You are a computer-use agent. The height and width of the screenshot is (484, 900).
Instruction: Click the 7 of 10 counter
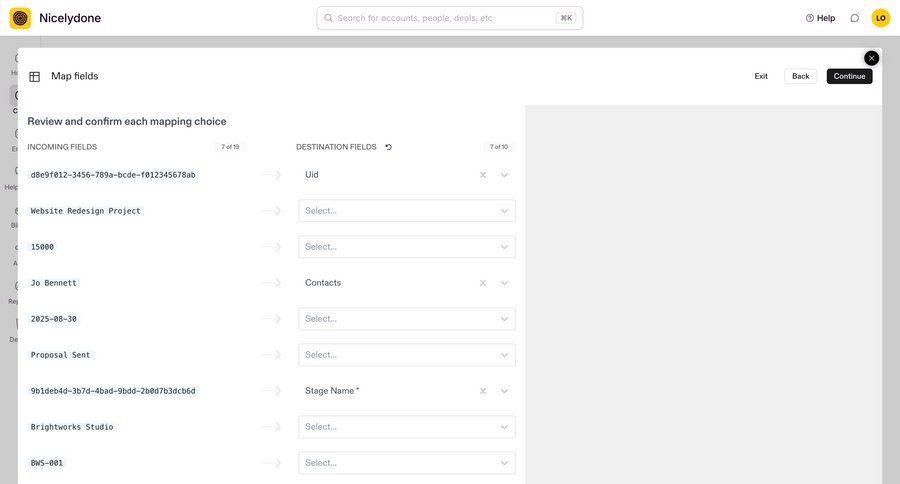(499, 147)
